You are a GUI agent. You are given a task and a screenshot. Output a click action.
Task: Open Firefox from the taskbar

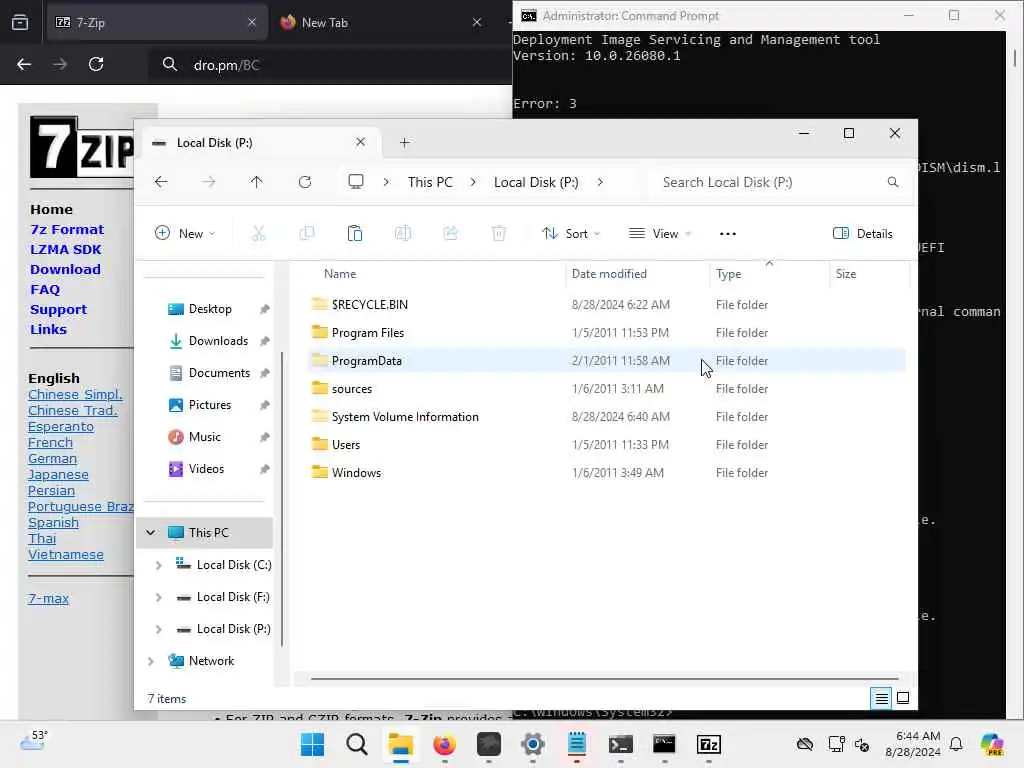[x=445, y=744]
